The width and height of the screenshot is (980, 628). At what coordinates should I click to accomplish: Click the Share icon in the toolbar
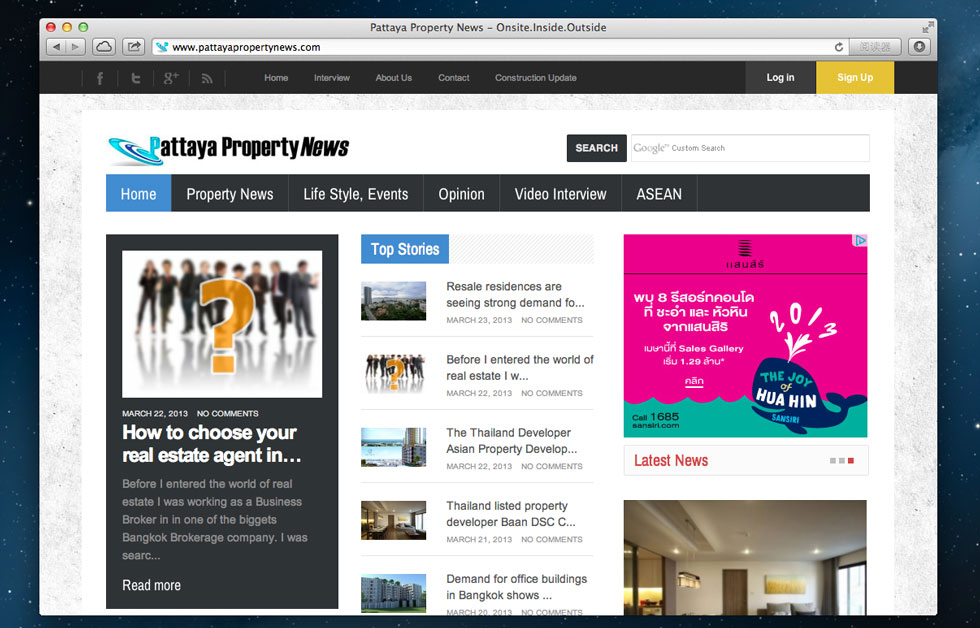(x=134, y=47)
